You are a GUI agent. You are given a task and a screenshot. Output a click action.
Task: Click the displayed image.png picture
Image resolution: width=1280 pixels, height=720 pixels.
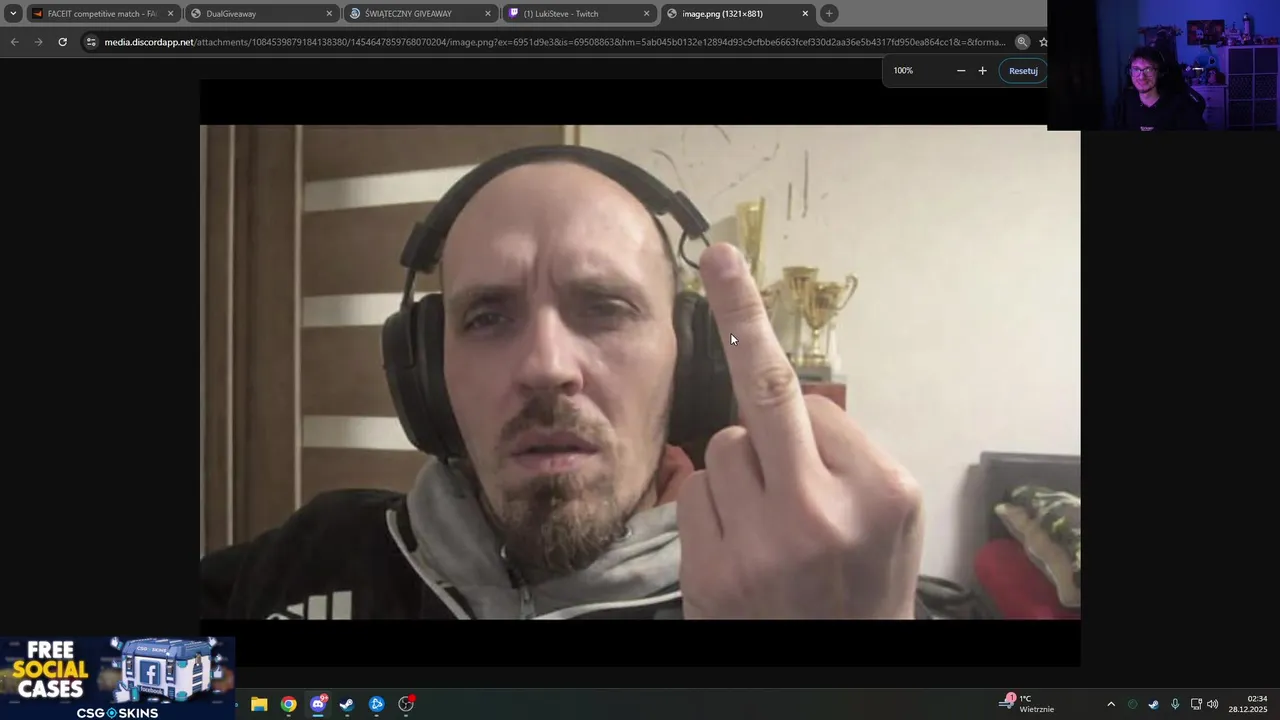[640, 372]
